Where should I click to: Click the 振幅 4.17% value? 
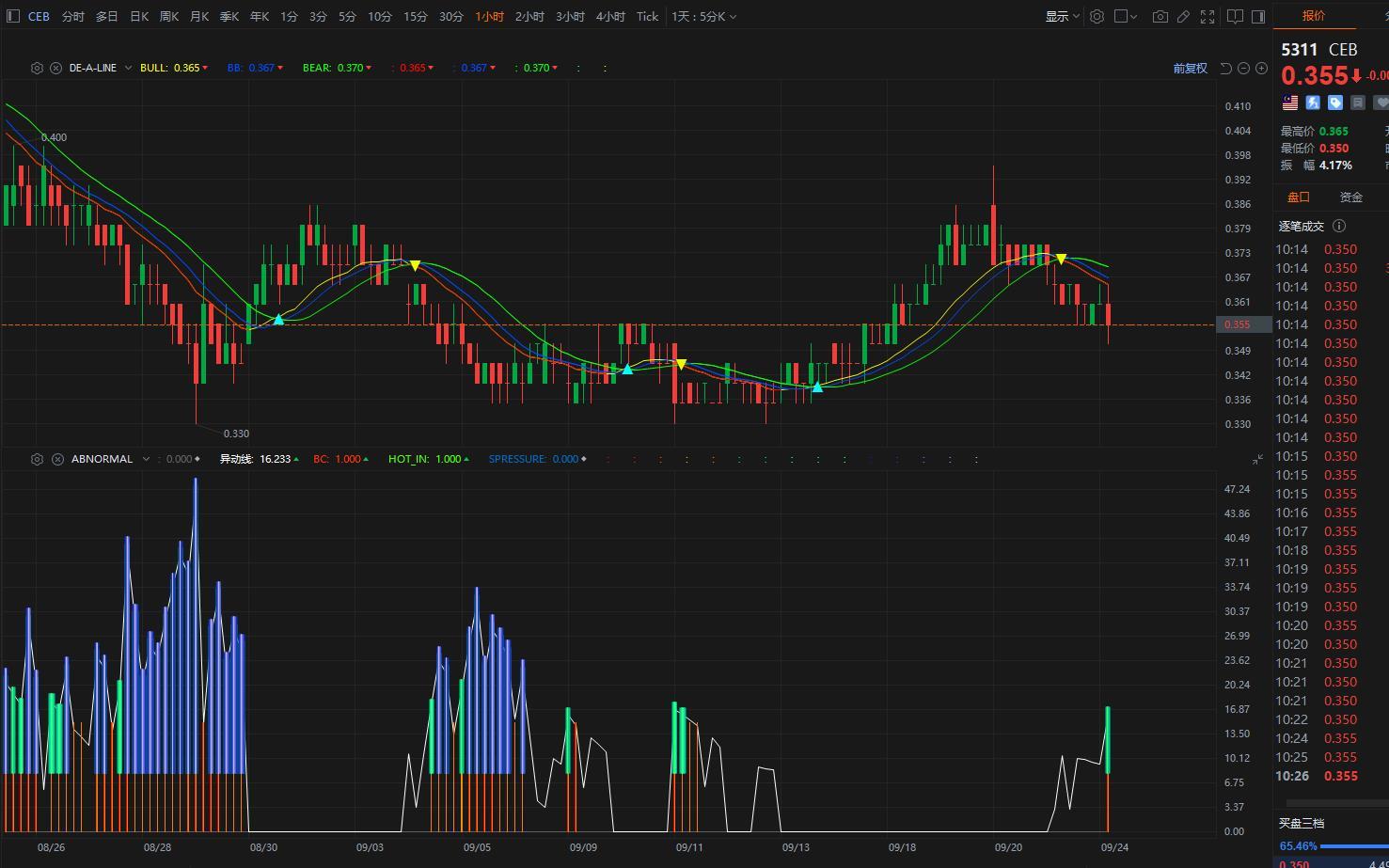point(1335,165)
